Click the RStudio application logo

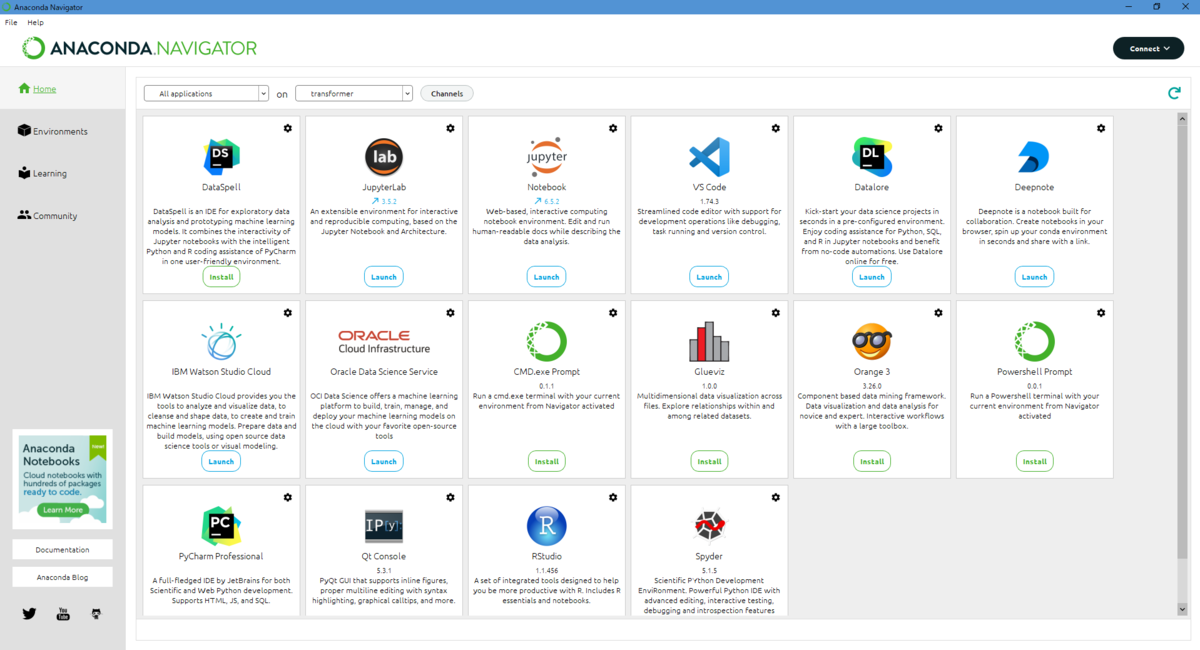546,526
